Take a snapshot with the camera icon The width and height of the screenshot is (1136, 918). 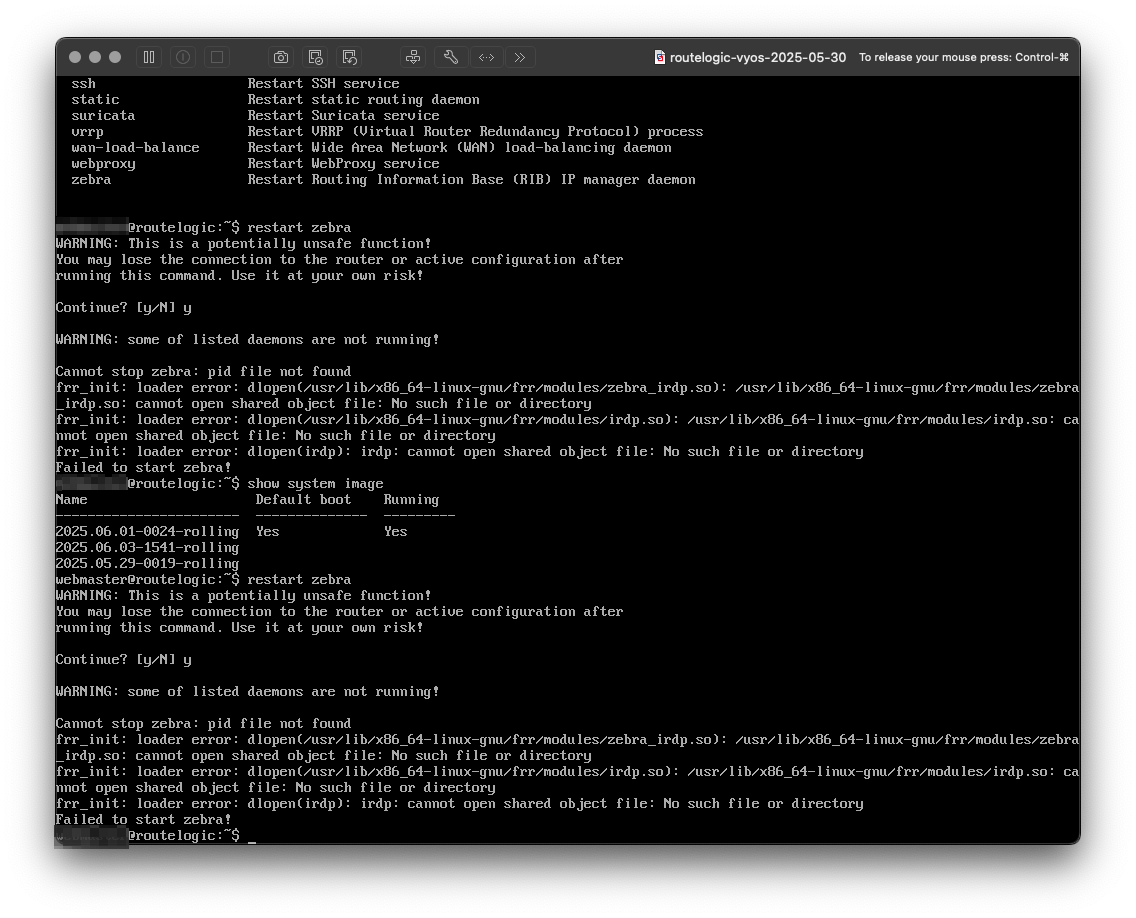[281, 57]
